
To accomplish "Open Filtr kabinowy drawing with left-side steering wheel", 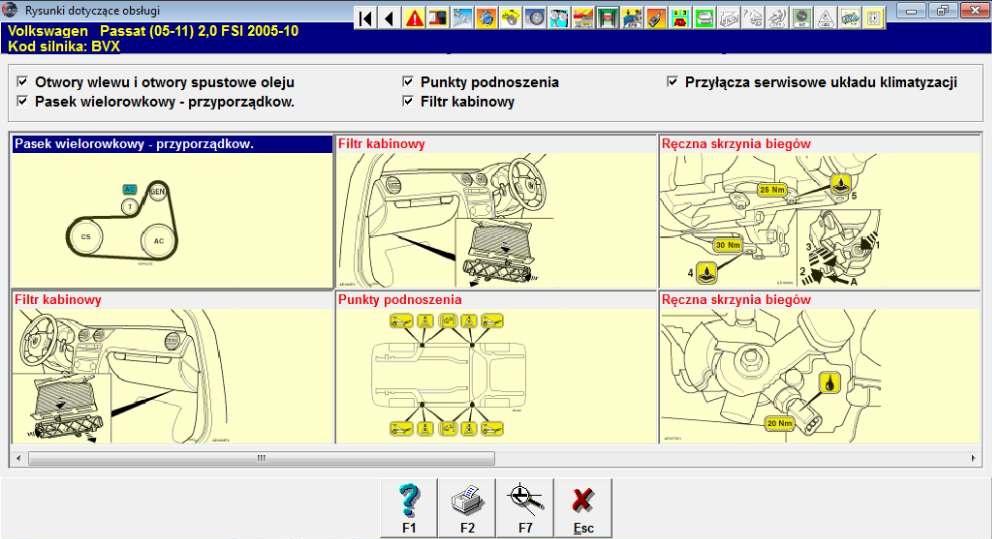I will (x=172, y=368).
